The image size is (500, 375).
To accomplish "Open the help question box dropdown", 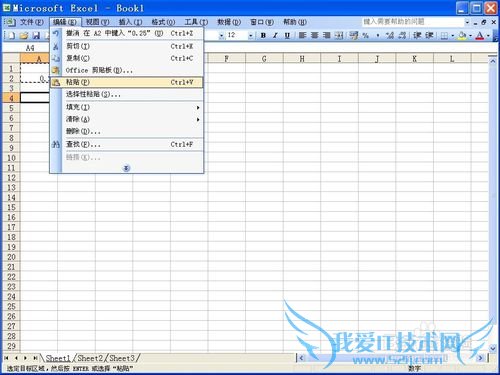I will [x=467, y=22].
